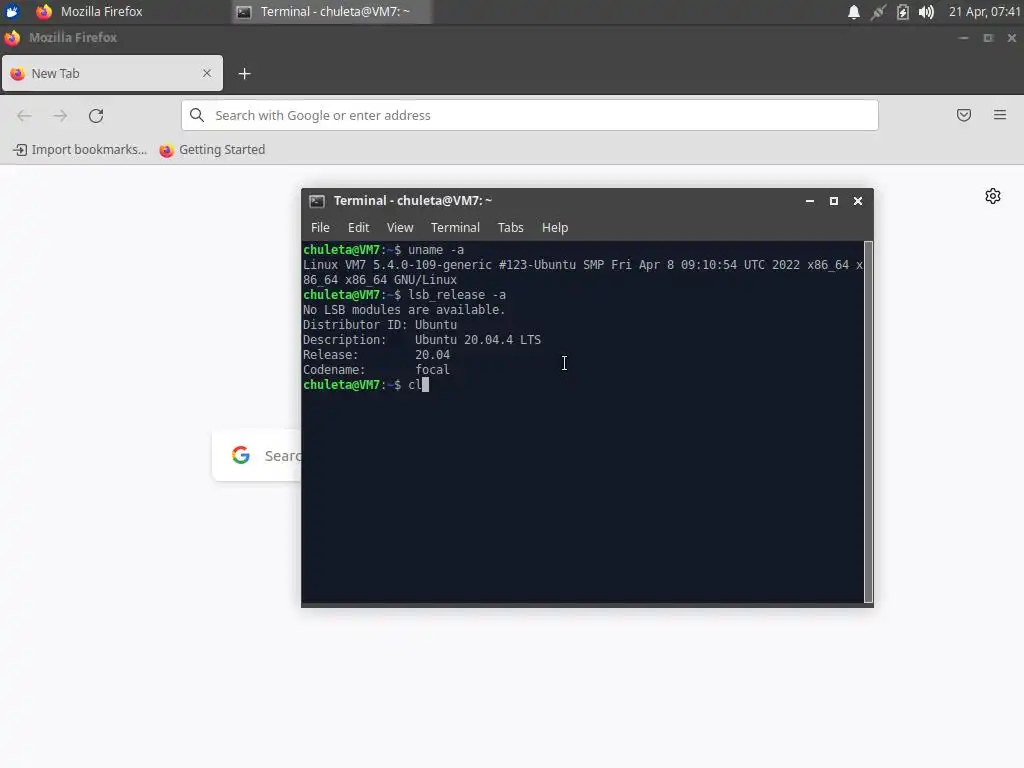Maximize the Terminal window
This screenshot has height=768, width=1024.
(x=834, y=201)
